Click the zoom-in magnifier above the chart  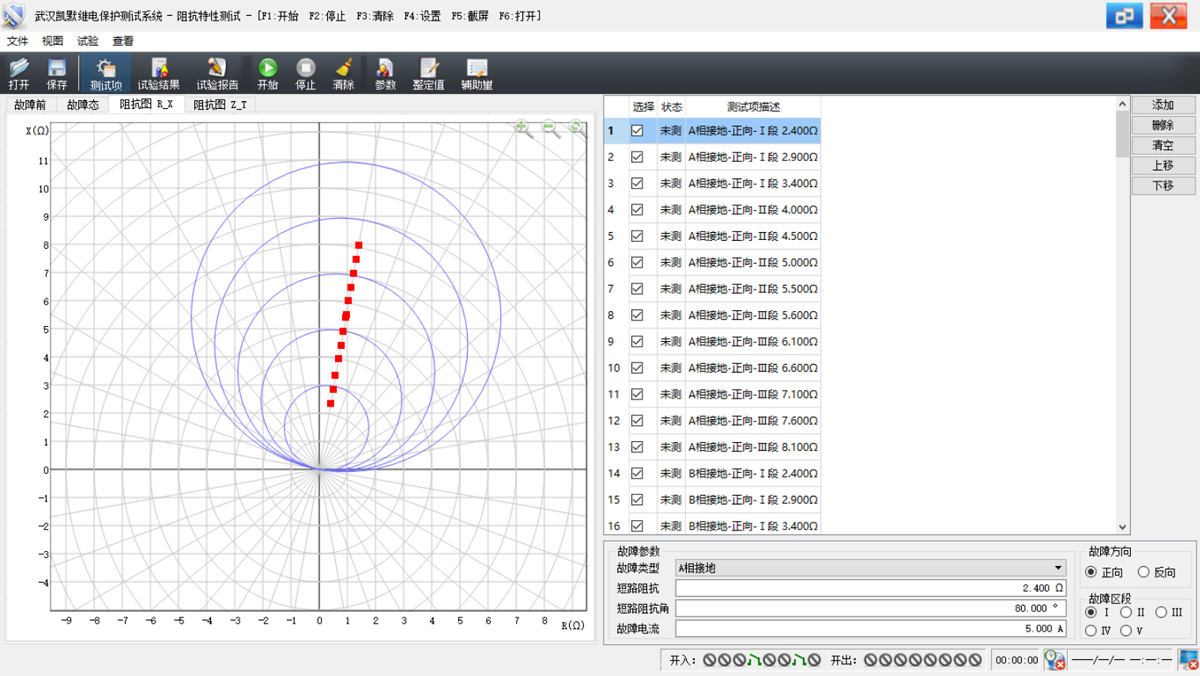[522, 127]
